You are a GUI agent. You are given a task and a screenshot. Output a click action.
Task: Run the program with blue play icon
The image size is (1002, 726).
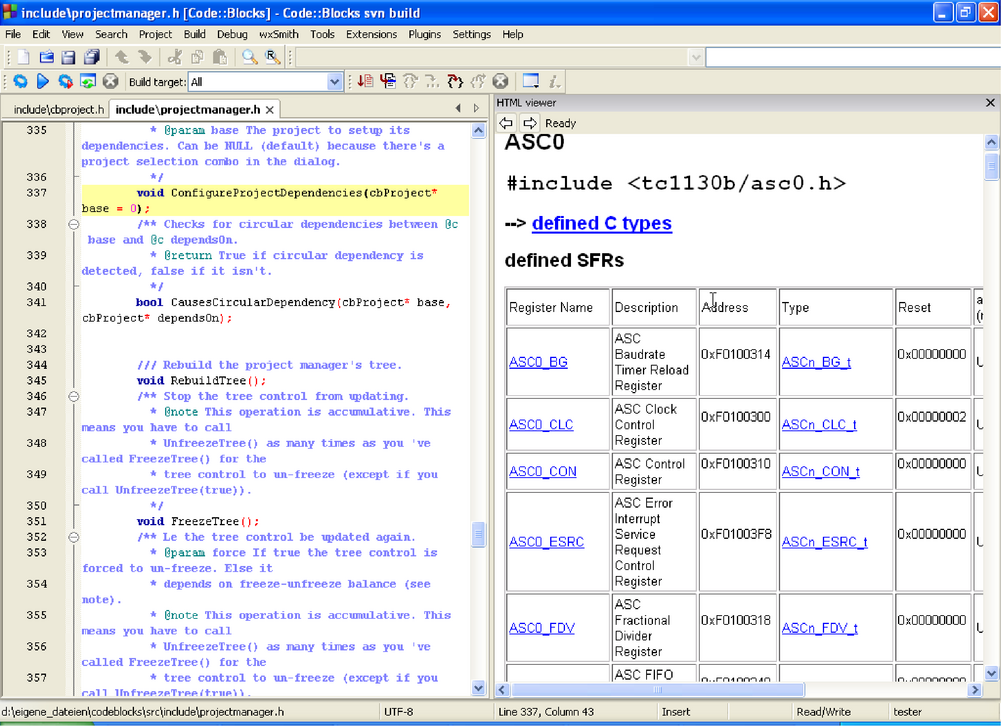point(43,81)
